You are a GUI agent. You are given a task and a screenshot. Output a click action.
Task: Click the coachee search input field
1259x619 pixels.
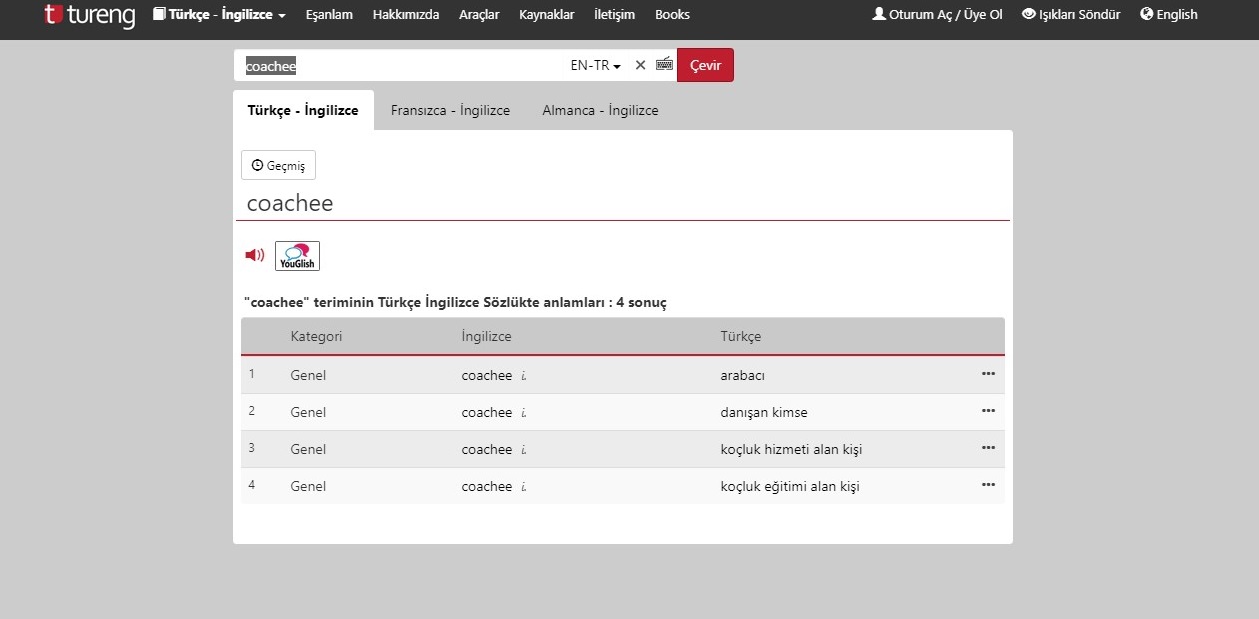pyautogui.click(x=400, y=65)
